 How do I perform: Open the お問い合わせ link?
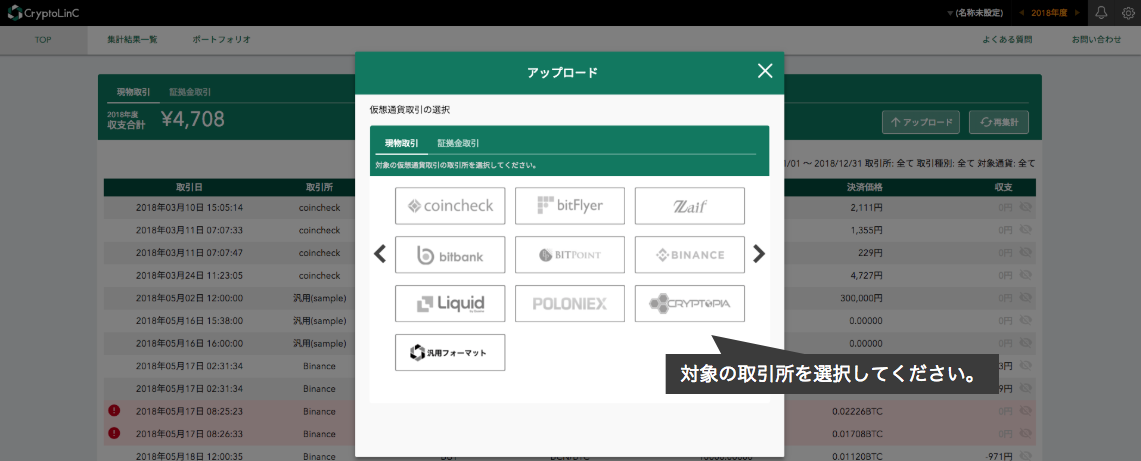pos(1096,39)
